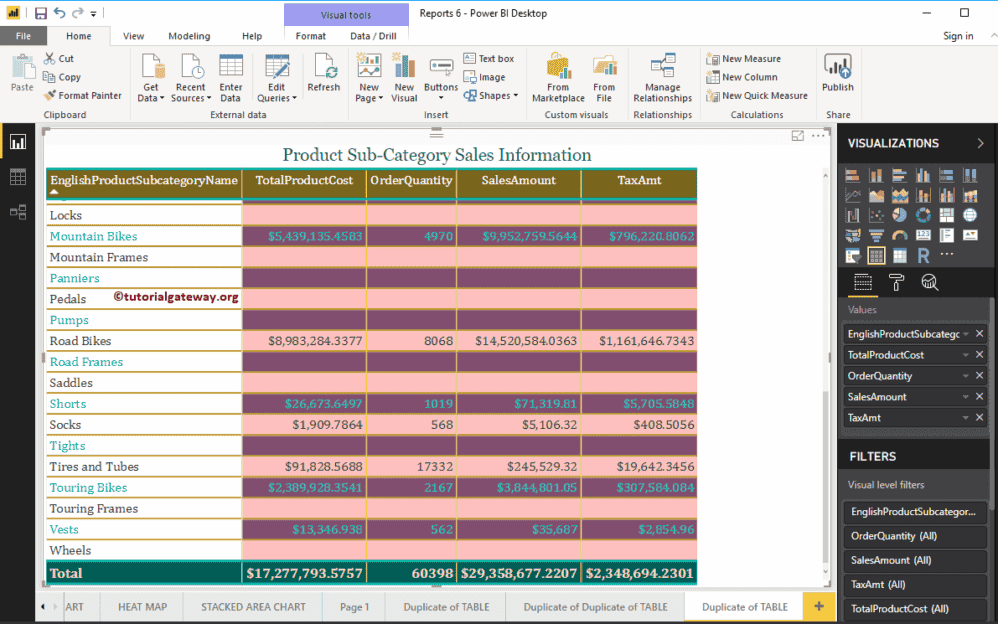This screenshot has width=998, height=624.
Task: Select the funnel chart visual
Action: 877,236
